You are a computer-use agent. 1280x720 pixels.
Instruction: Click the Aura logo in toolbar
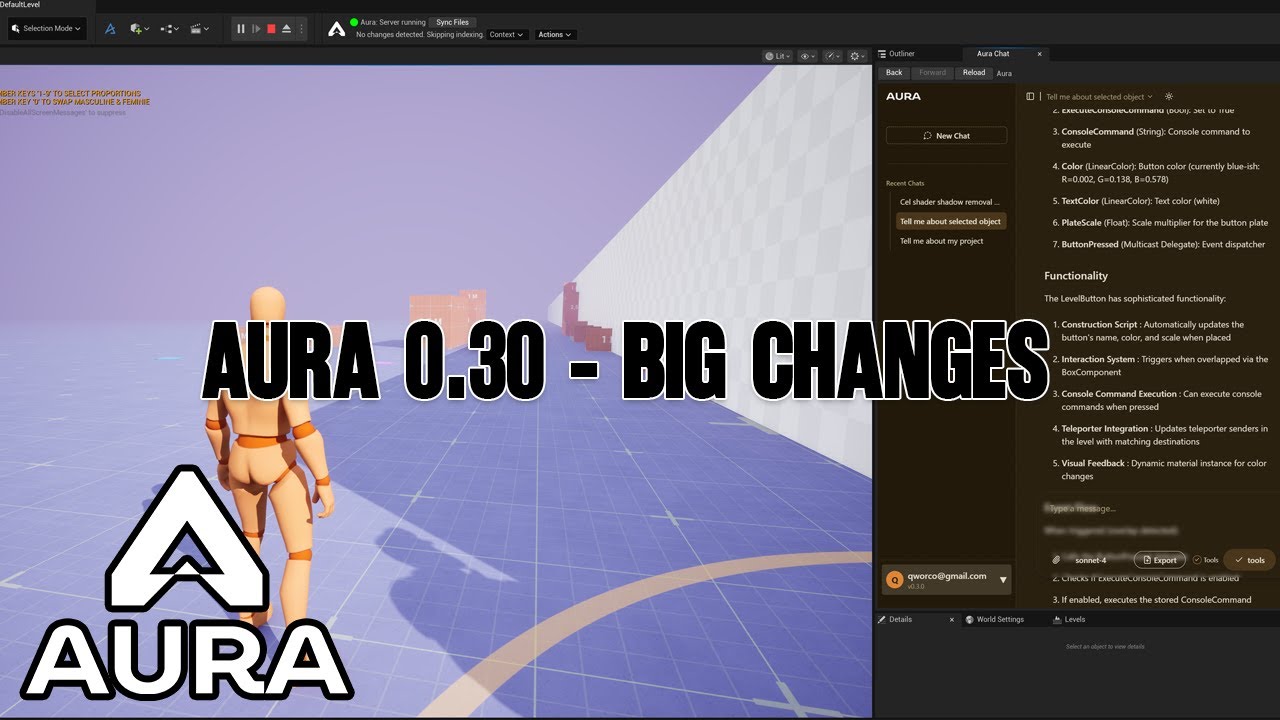tap(337, 29)
